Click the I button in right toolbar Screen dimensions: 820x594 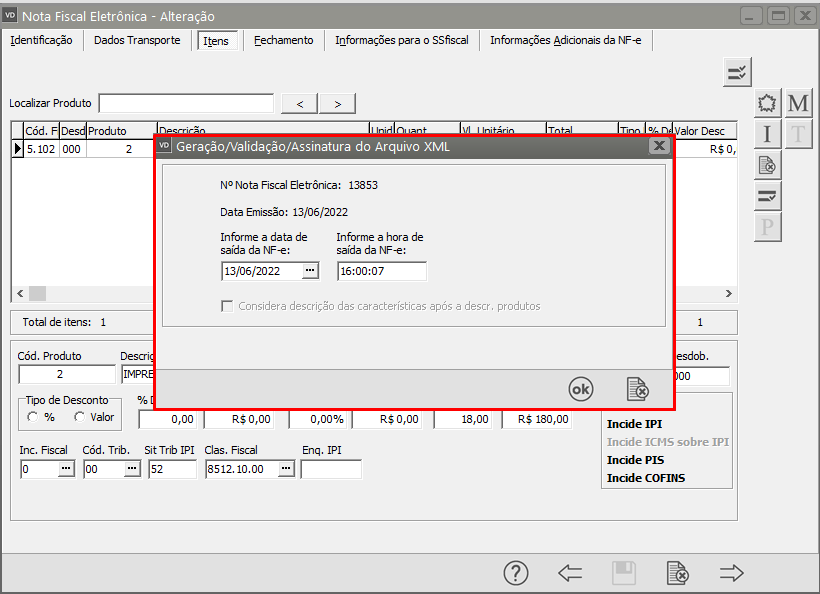coord(767,134)
